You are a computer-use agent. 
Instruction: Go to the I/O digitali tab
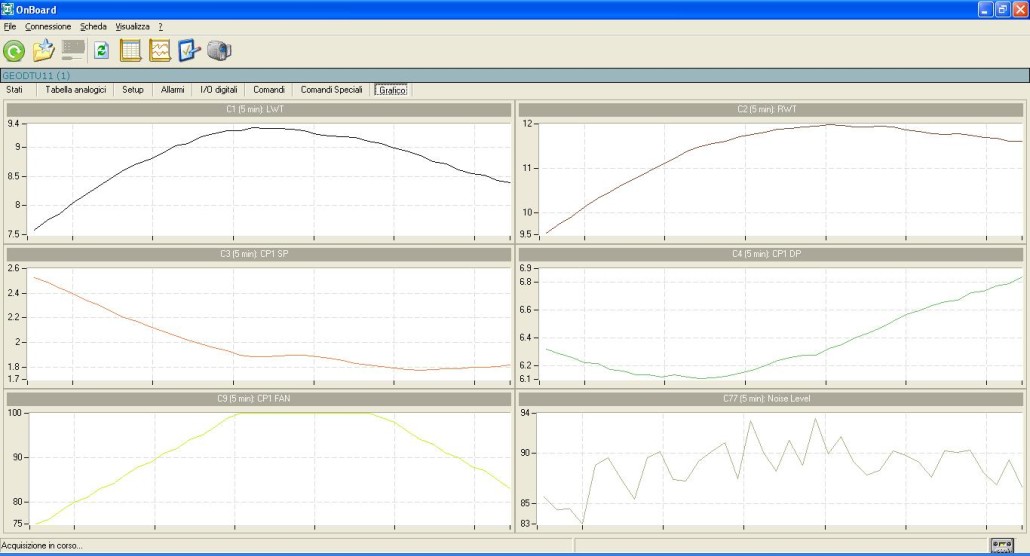pos(219,90)
